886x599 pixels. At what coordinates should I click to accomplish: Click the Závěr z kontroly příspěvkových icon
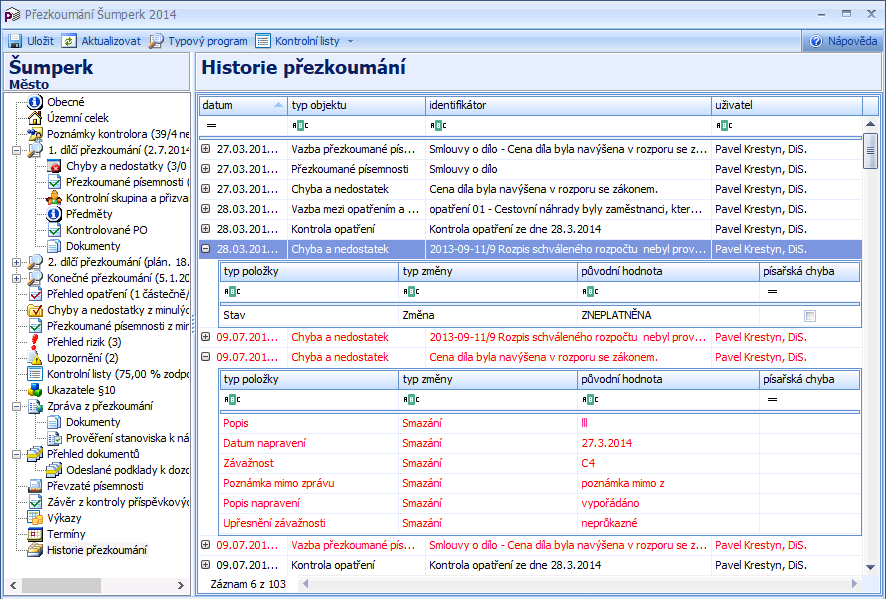tap(35, 502)
